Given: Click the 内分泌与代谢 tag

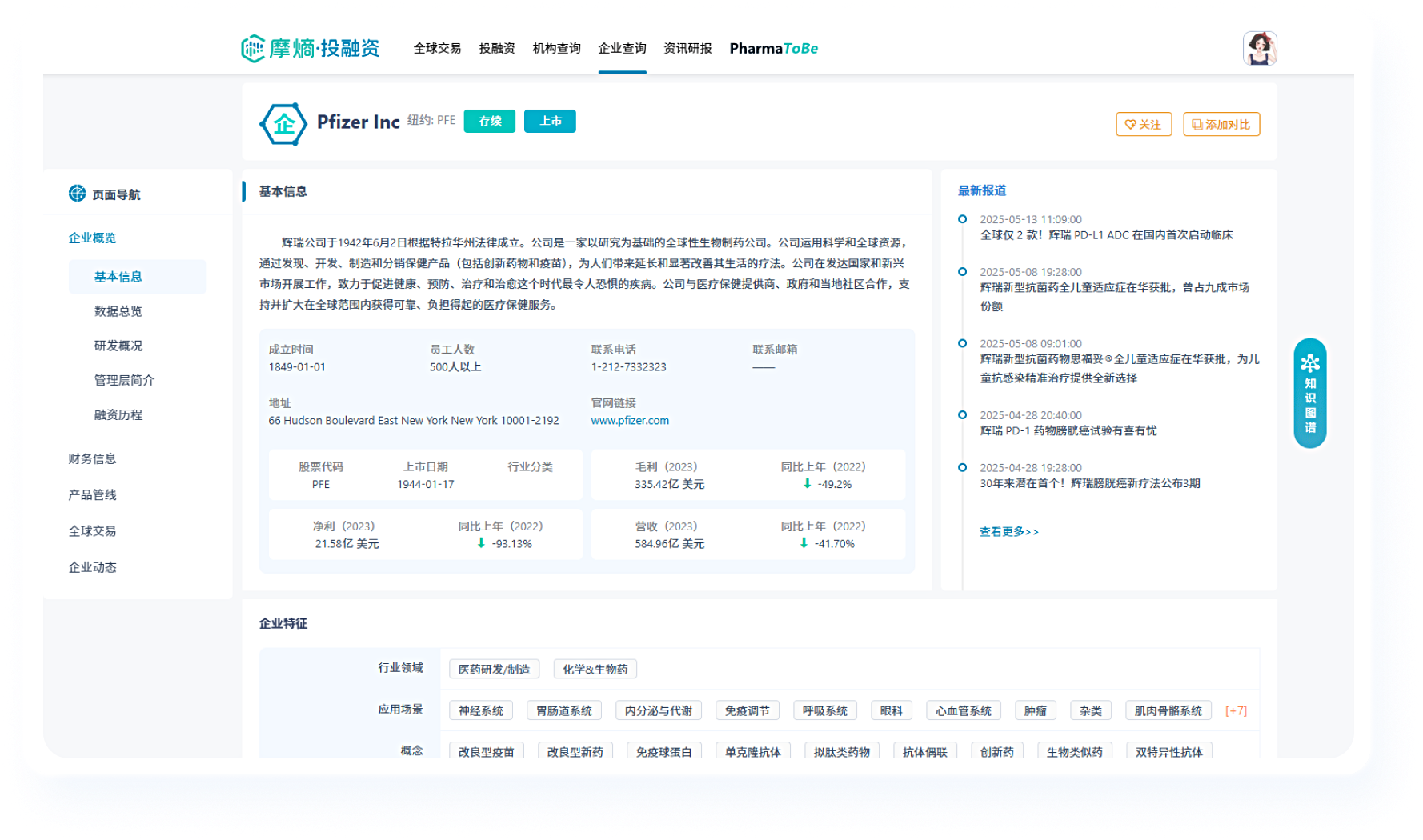Looking at the screenshot, I should coord(658,710).
